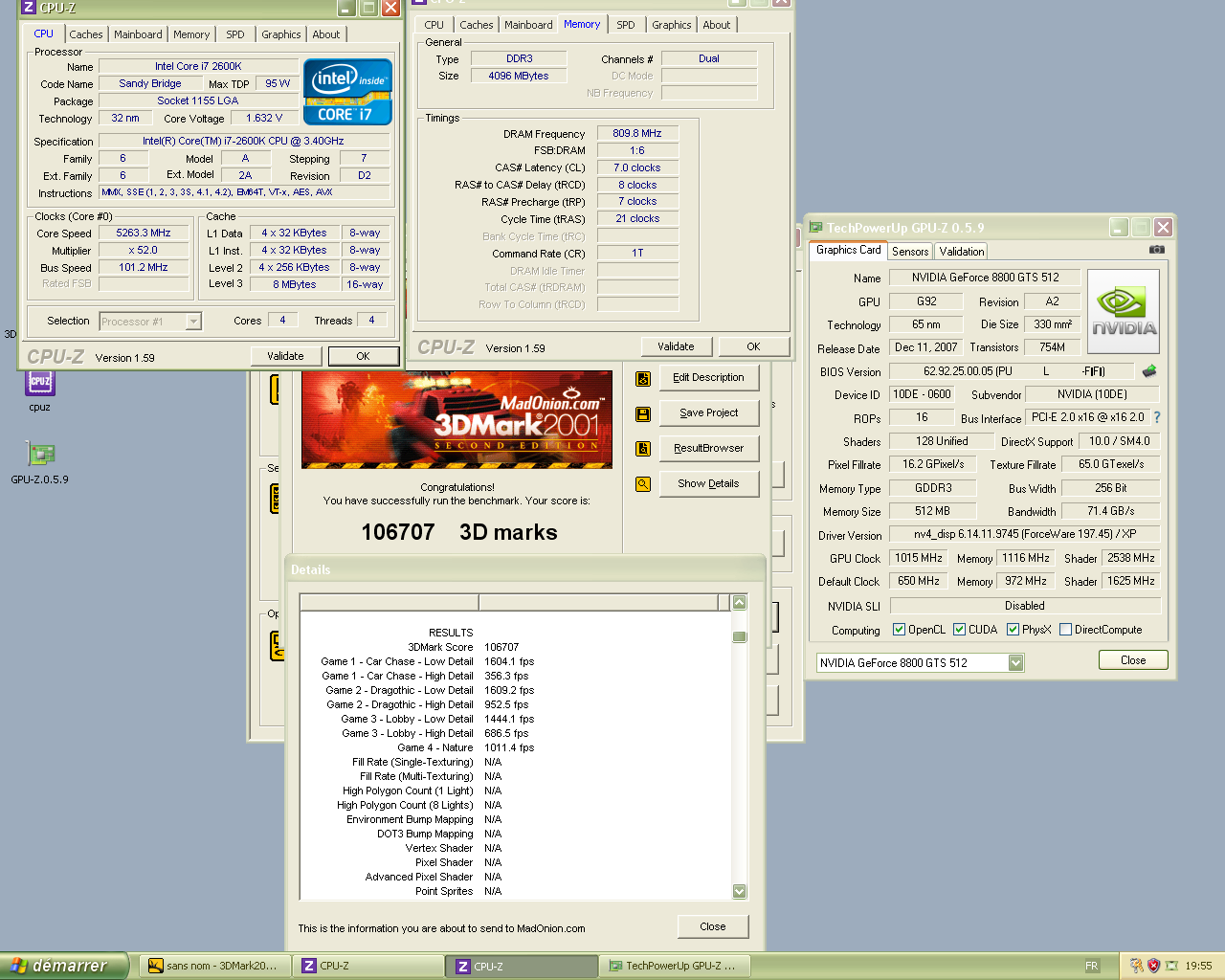The width and height of the screenshot is (1225, 980).
Task: Click the DRAM Frequency 809.8 MHz field
Action: point(637,133)
